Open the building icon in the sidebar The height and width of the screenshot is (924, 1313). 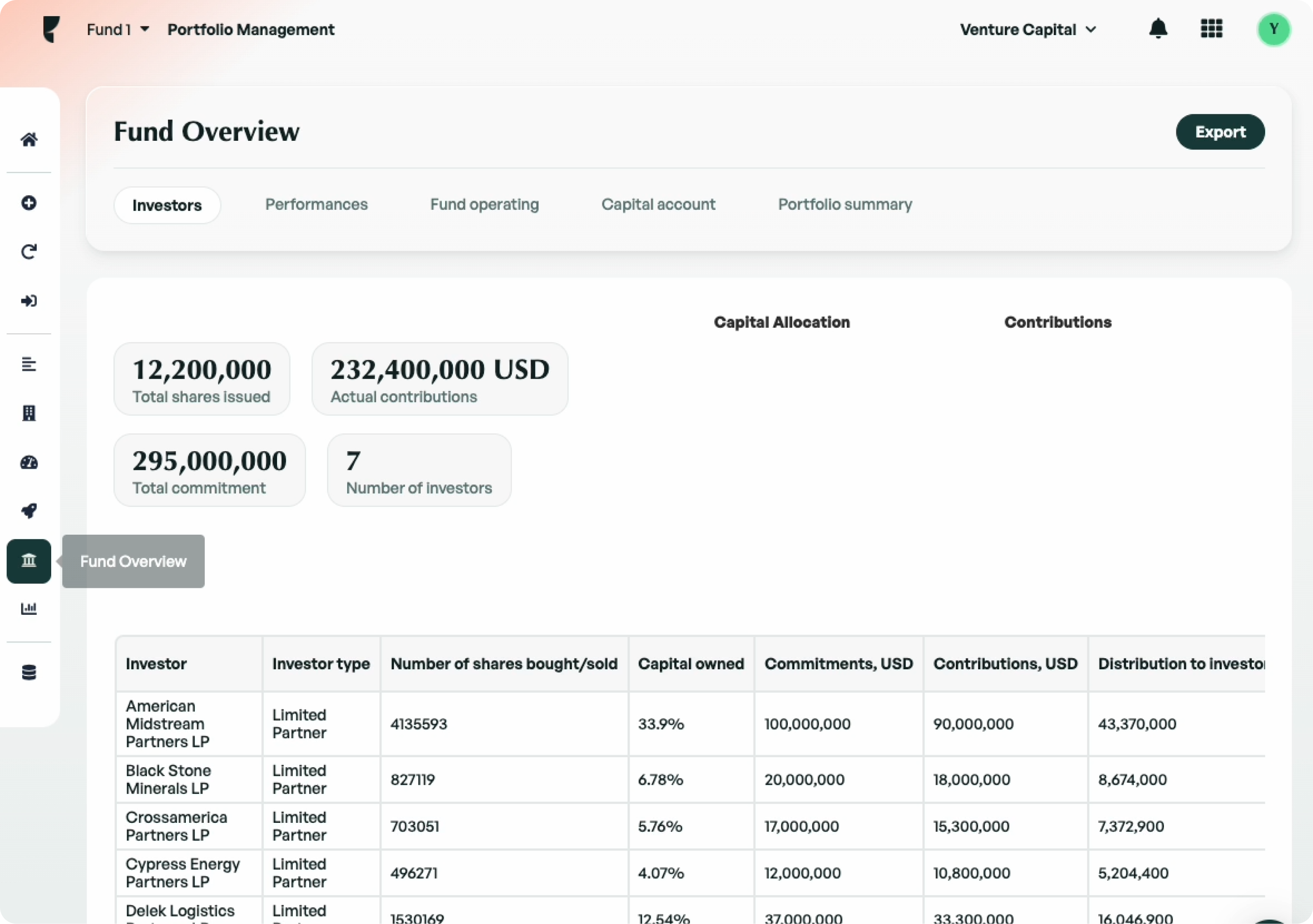[29, 413]
